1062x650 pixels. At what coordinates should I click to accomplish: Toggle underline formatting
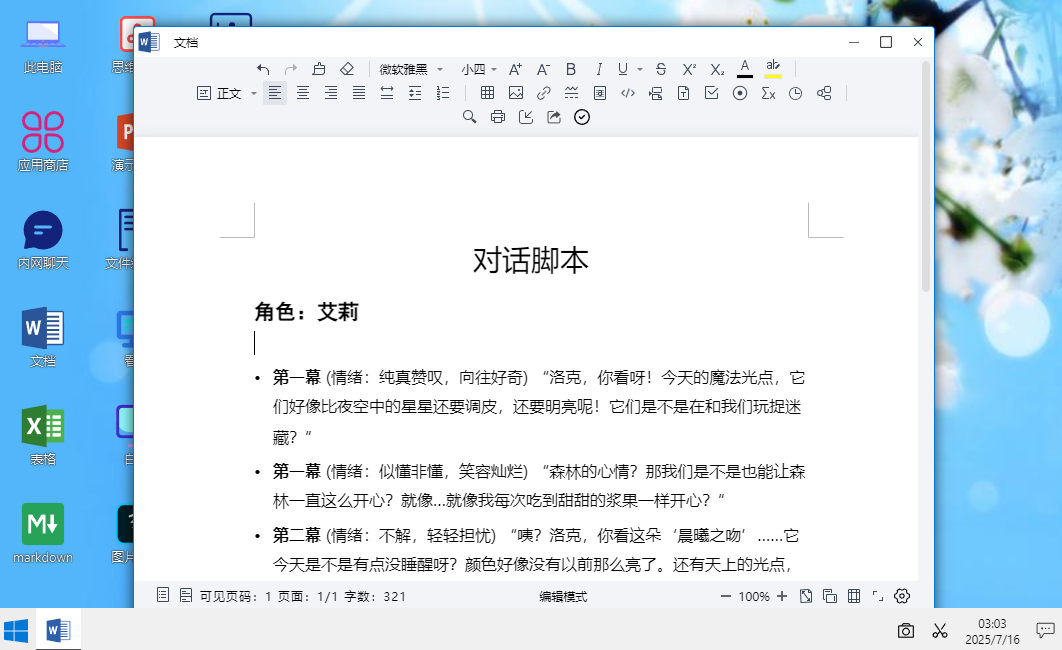click(x=623, y=69)
